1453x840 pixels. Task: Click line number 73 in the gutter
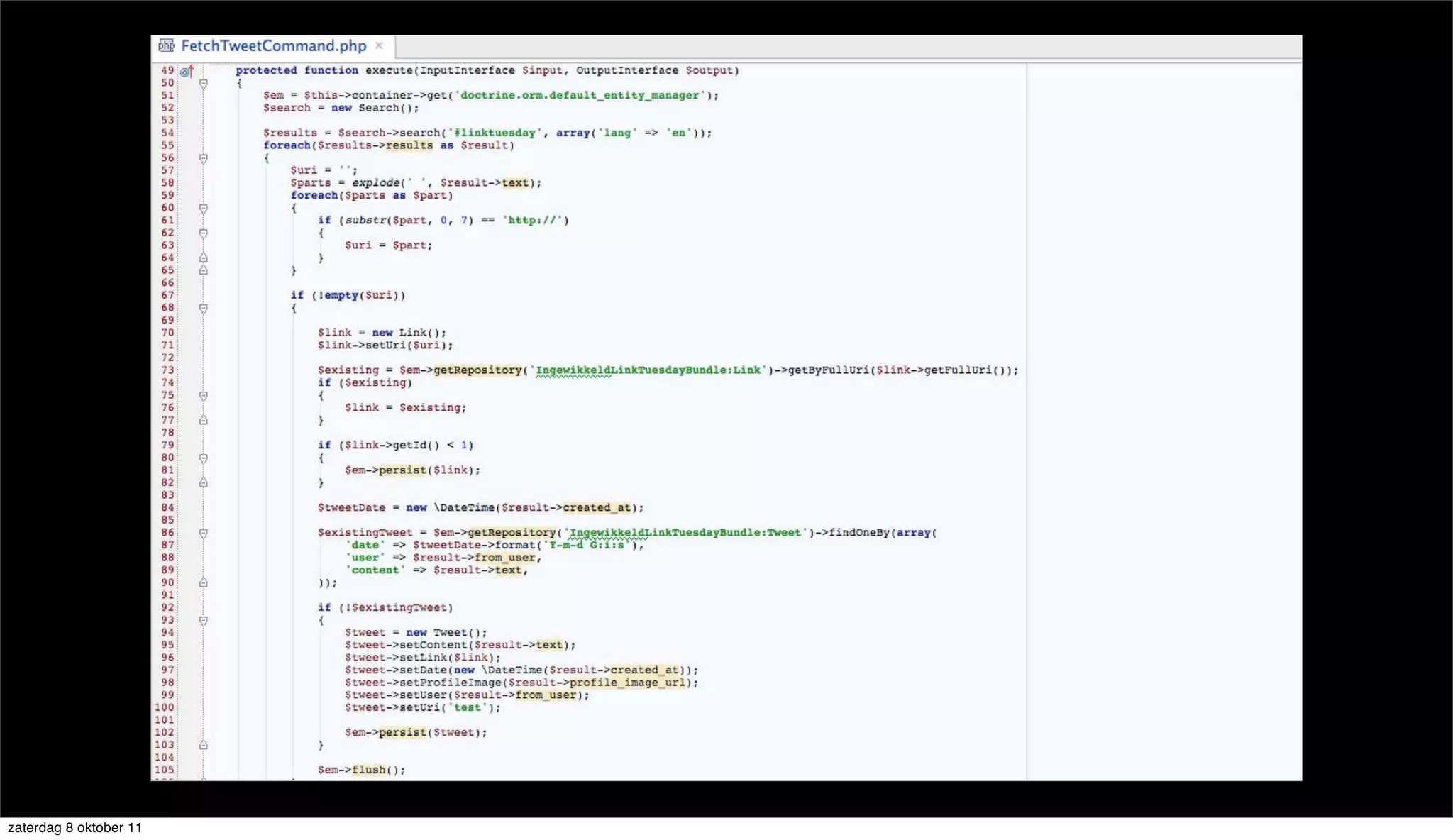[x=167, y=370]
